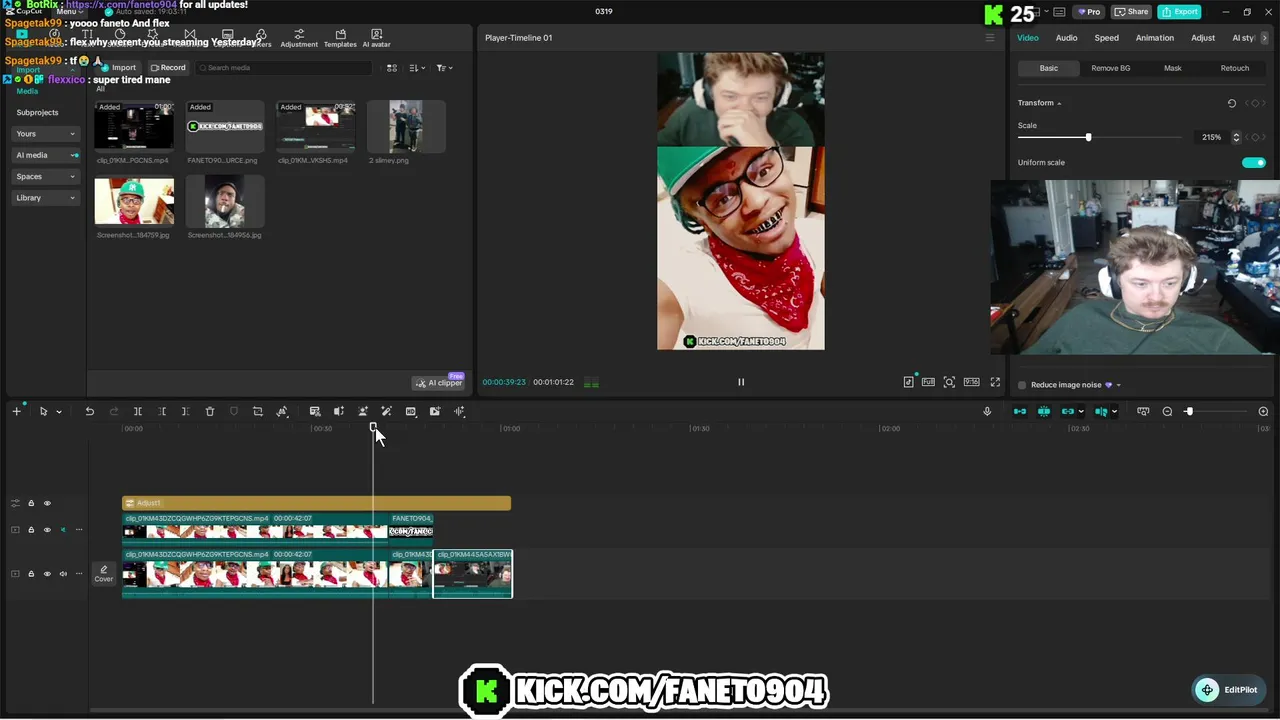Enable the Reduce image noise checkbox

click(1022, 385)
